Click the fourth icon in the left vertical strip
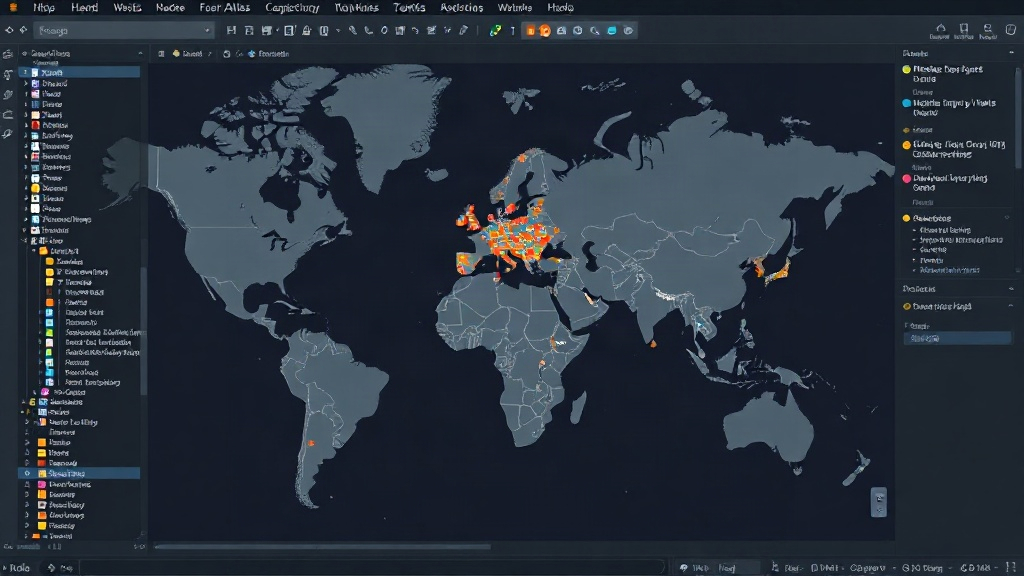Image resolution: width=1024 pixels, height=576 pixels. pos(8,115)
